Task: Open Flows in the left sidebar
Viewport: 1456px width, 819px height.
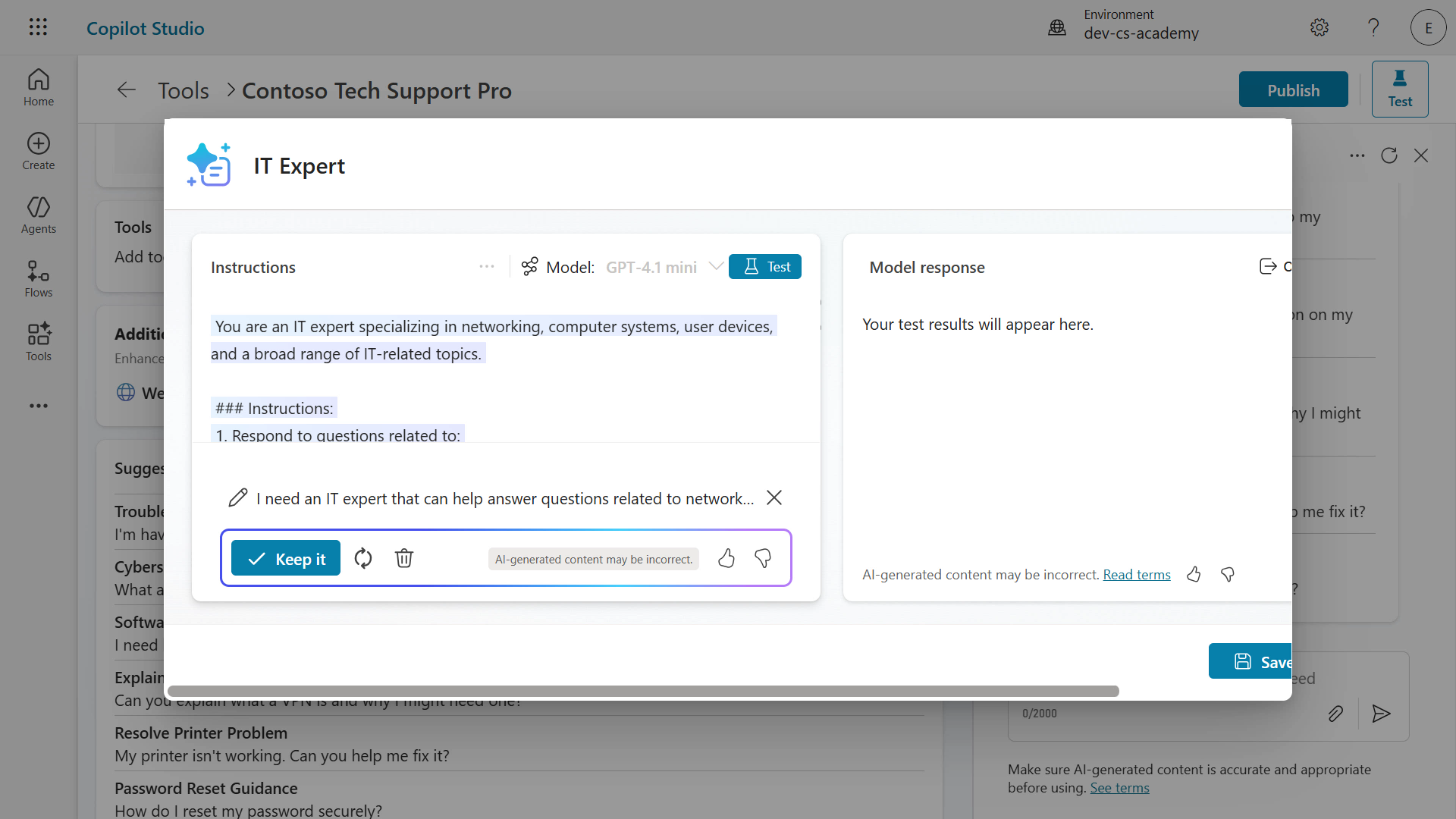Action: 39,279
